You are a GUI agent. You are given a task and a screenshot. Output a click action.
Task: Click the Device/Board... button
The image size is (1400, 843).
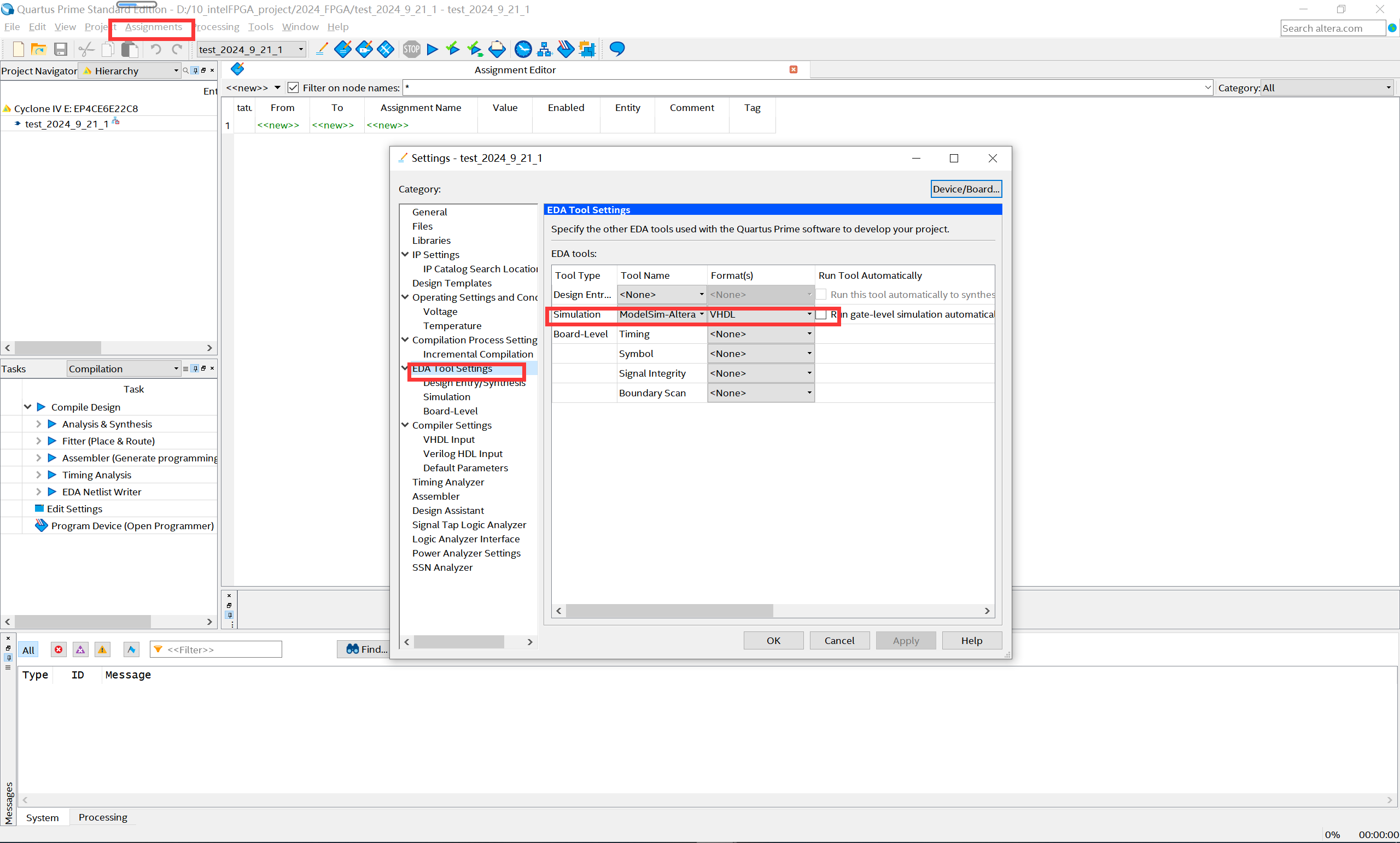coord(965,189)
